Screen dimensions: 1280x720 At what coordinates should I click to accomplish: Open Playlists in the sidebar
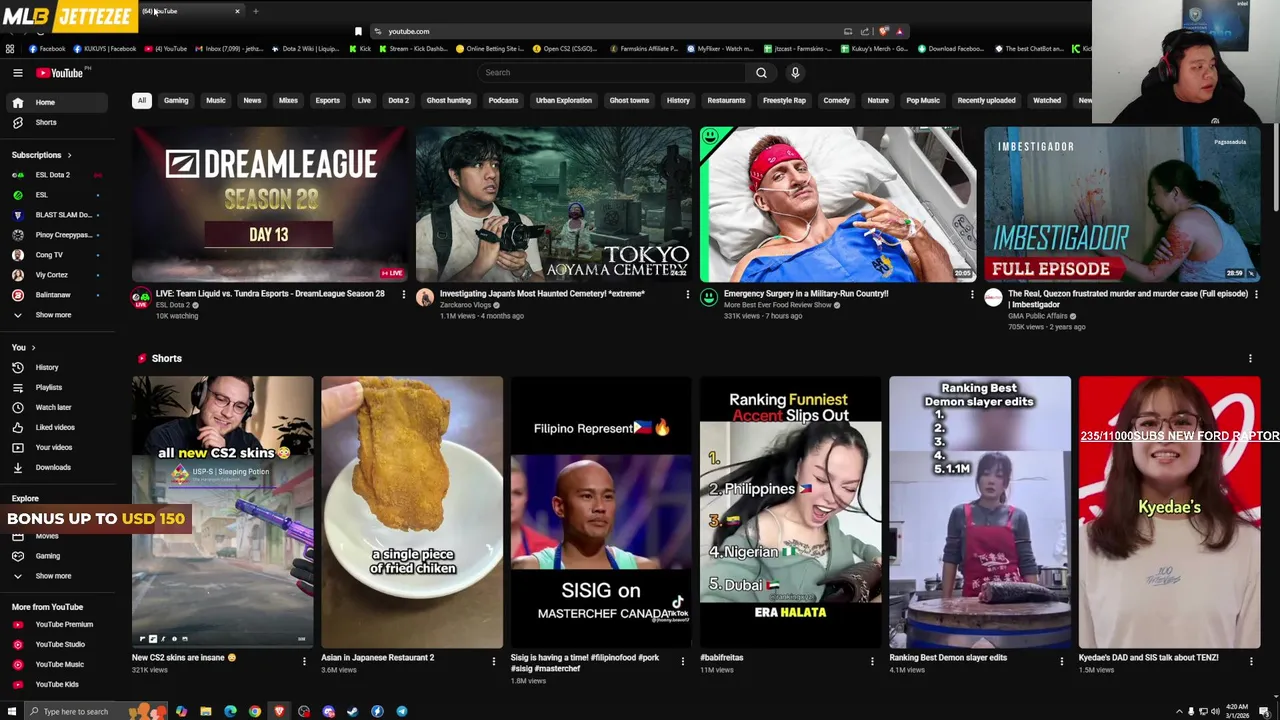56,387
